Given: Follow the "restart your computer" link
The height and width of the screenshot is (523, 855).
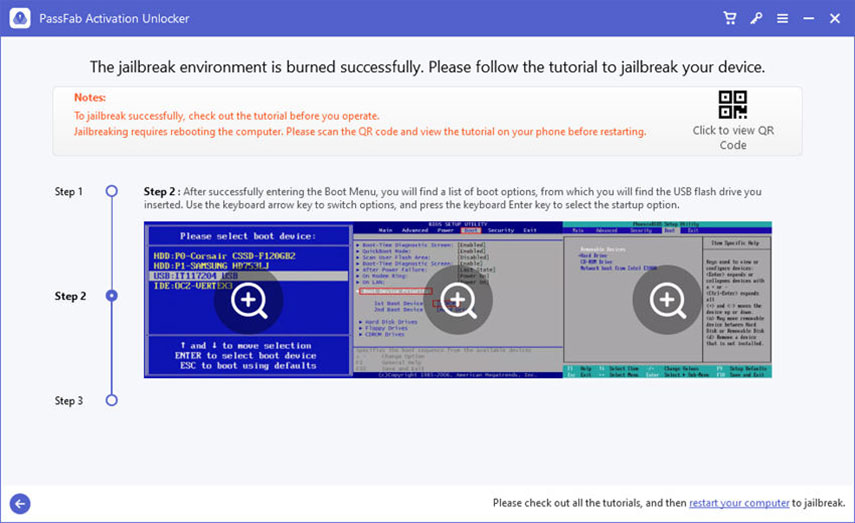Looking at the screenshot, I should [x=739, y=503].
